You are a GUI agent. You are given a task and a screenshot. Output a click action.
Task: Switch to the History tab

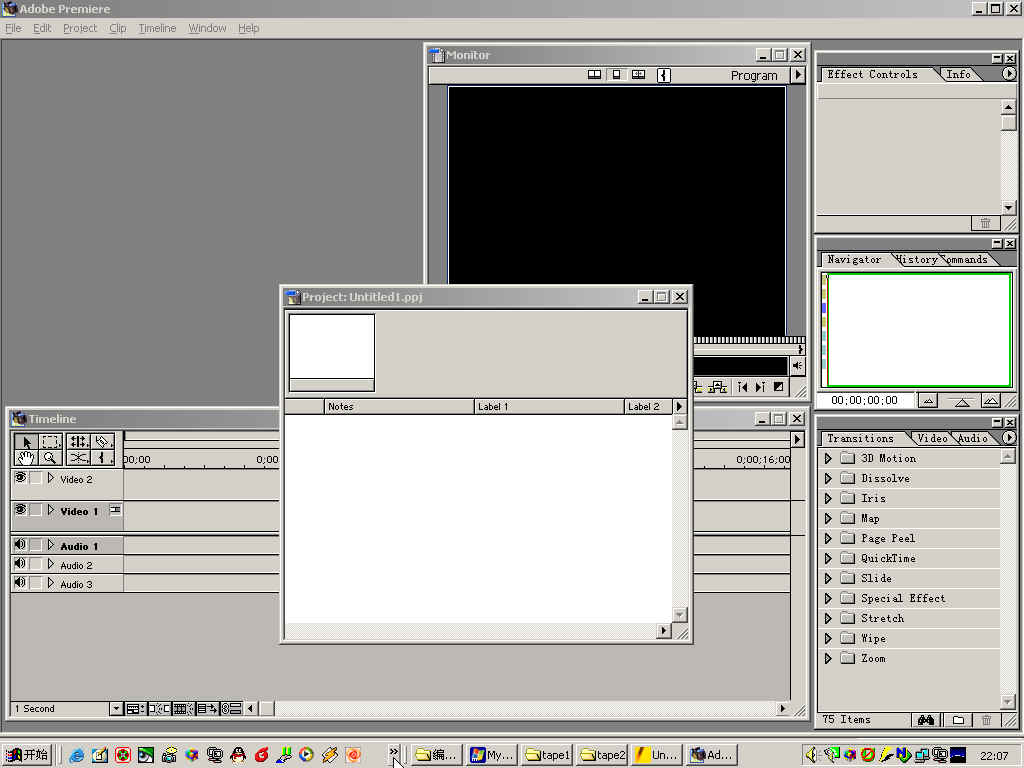pos(917,259)
